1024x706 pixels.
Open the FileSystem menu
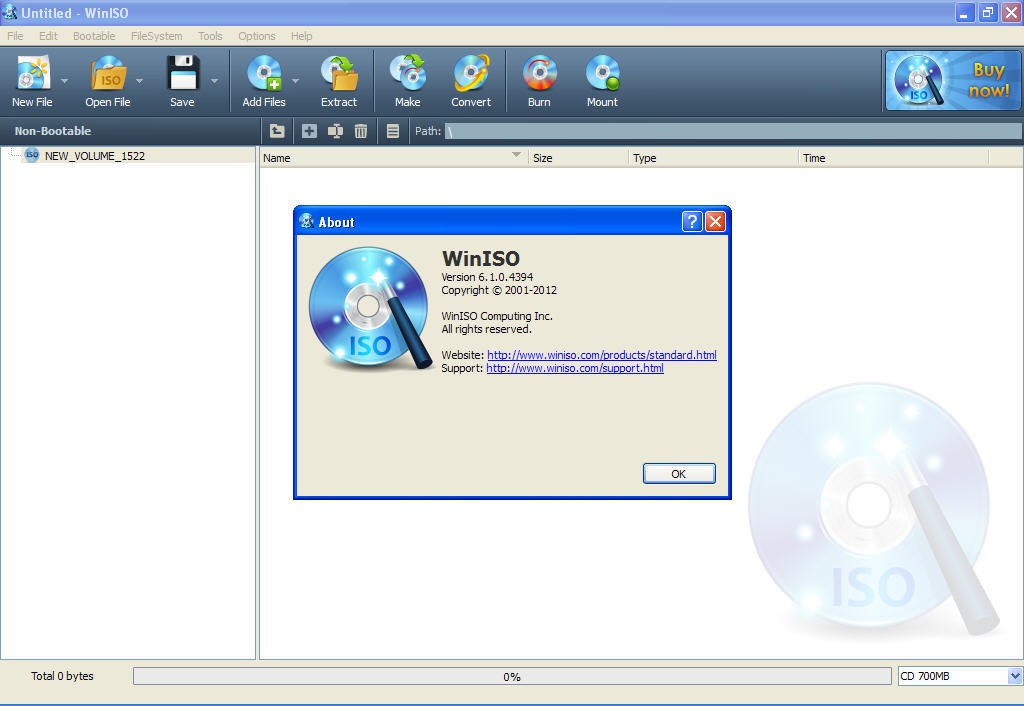click(x=156, y=36)
